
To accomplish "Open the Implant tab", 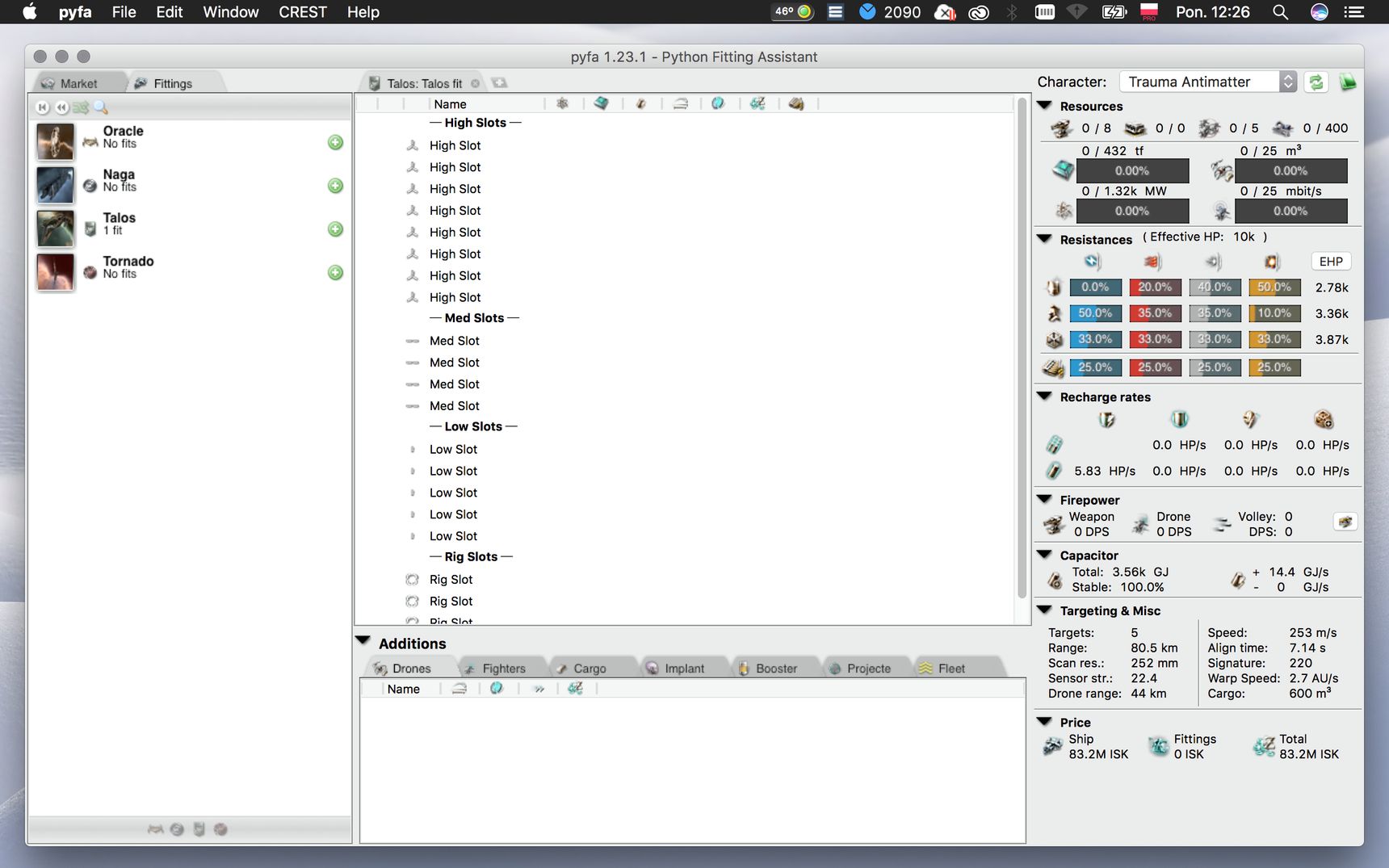I will click(x=684, y=669).
